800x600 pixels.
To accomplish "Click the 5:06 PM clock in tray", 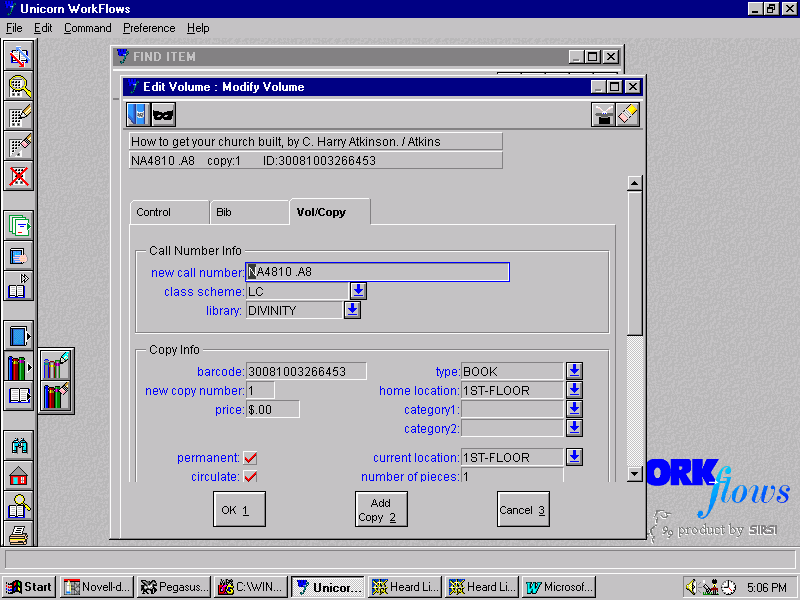I will click(x=767, y=587).
